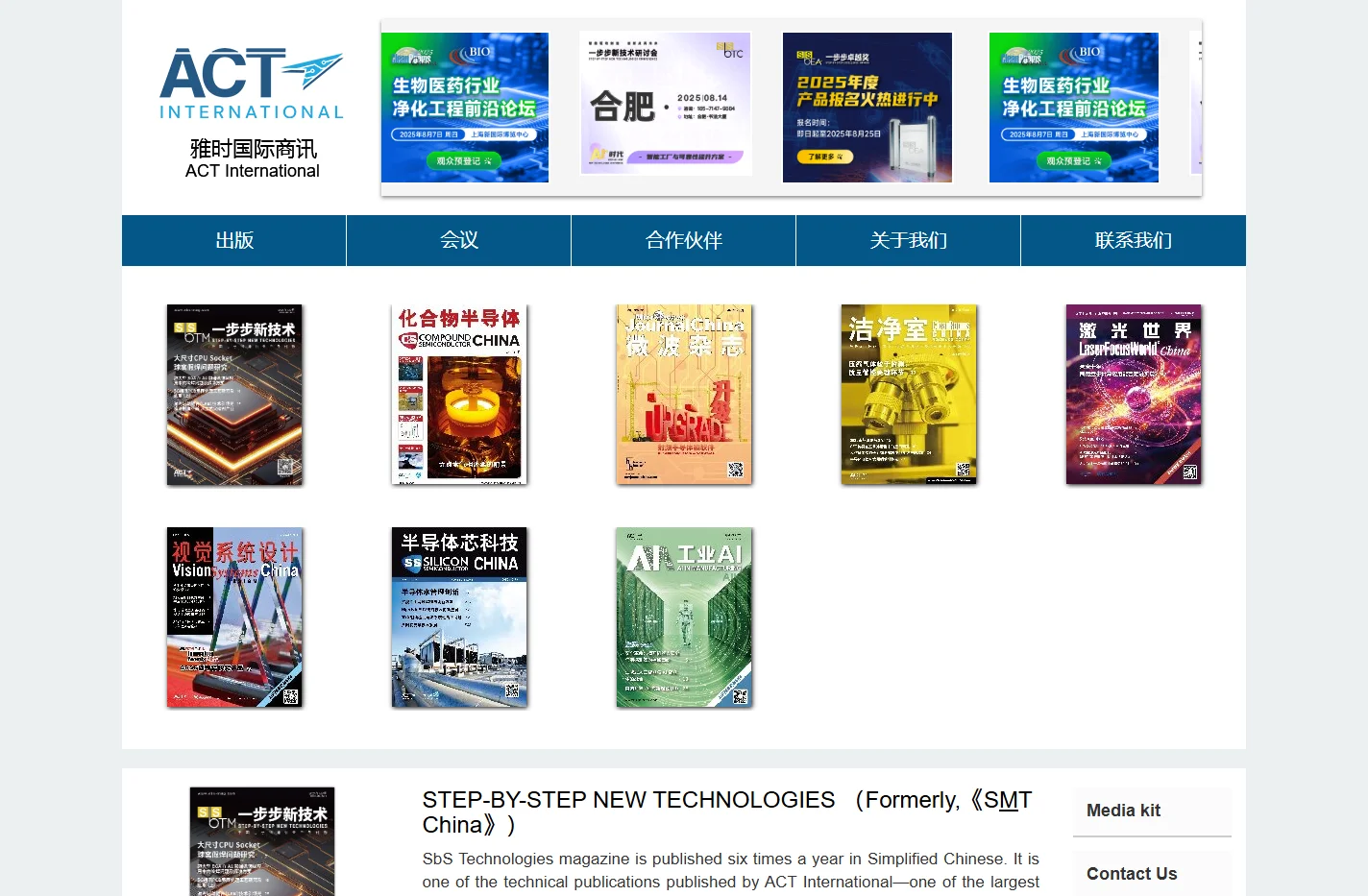Select the 洁净室 magazine cover
This screenshot has width=1368, height=896.
[909, 395]
